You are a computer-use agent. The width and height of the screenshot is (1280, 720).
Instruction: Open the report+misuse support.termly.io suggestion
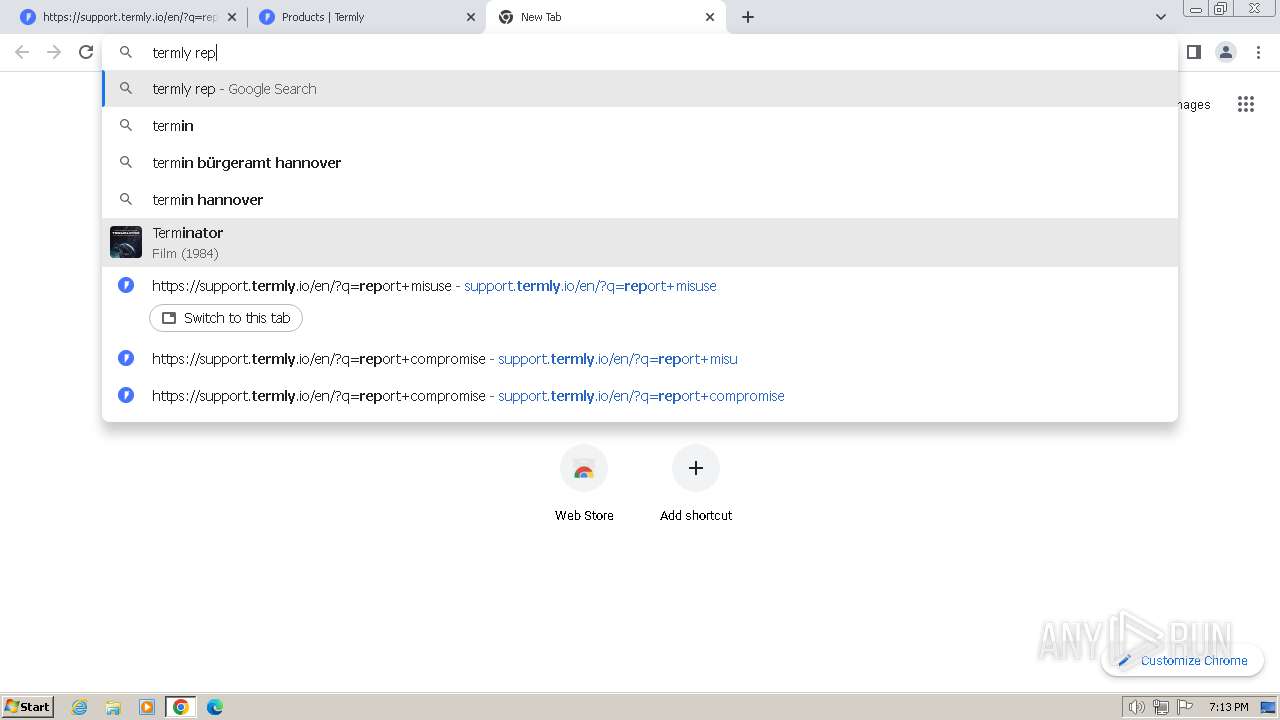pos(640,286)
